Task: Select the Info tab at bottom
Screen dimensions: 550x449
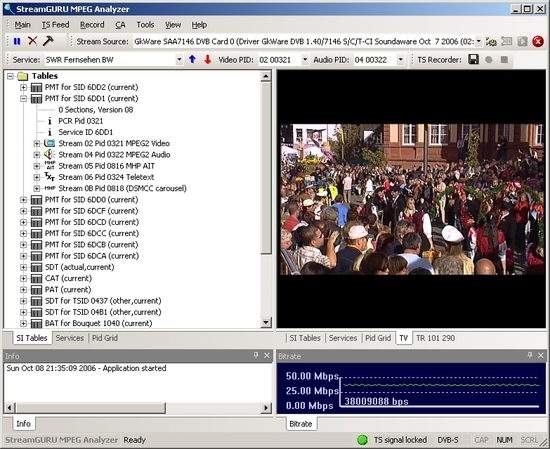Action: (x=23, y=424)
